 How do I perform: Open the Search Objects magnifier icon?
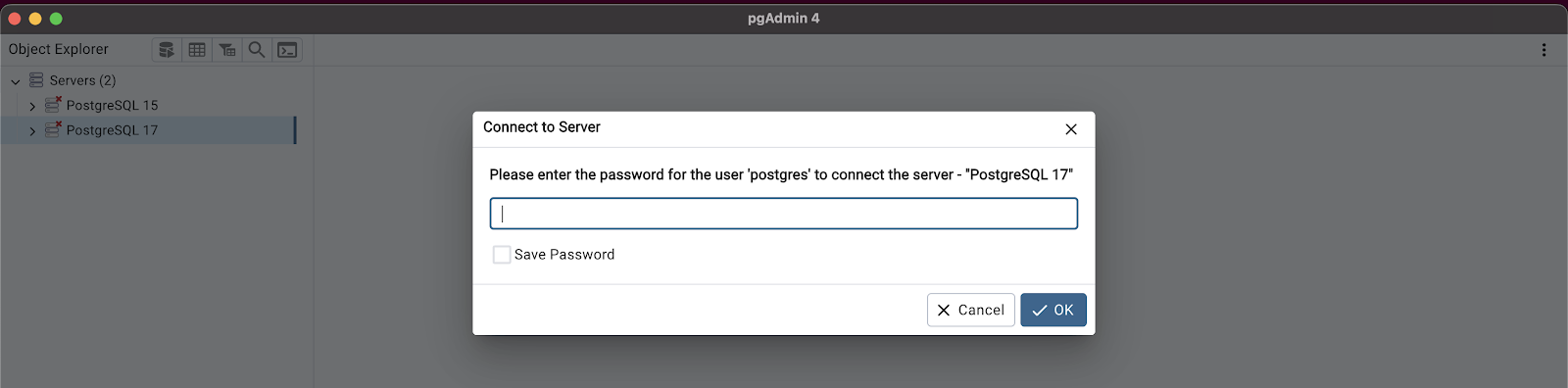tap(257, 49)
